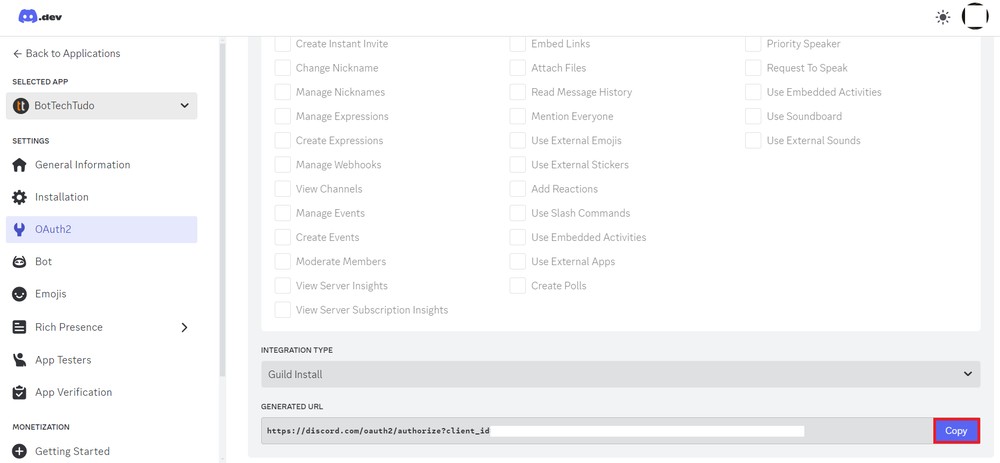Expand the Rich Presence submenu
This screenshot has height=463, width=1000.
(184, 327)
